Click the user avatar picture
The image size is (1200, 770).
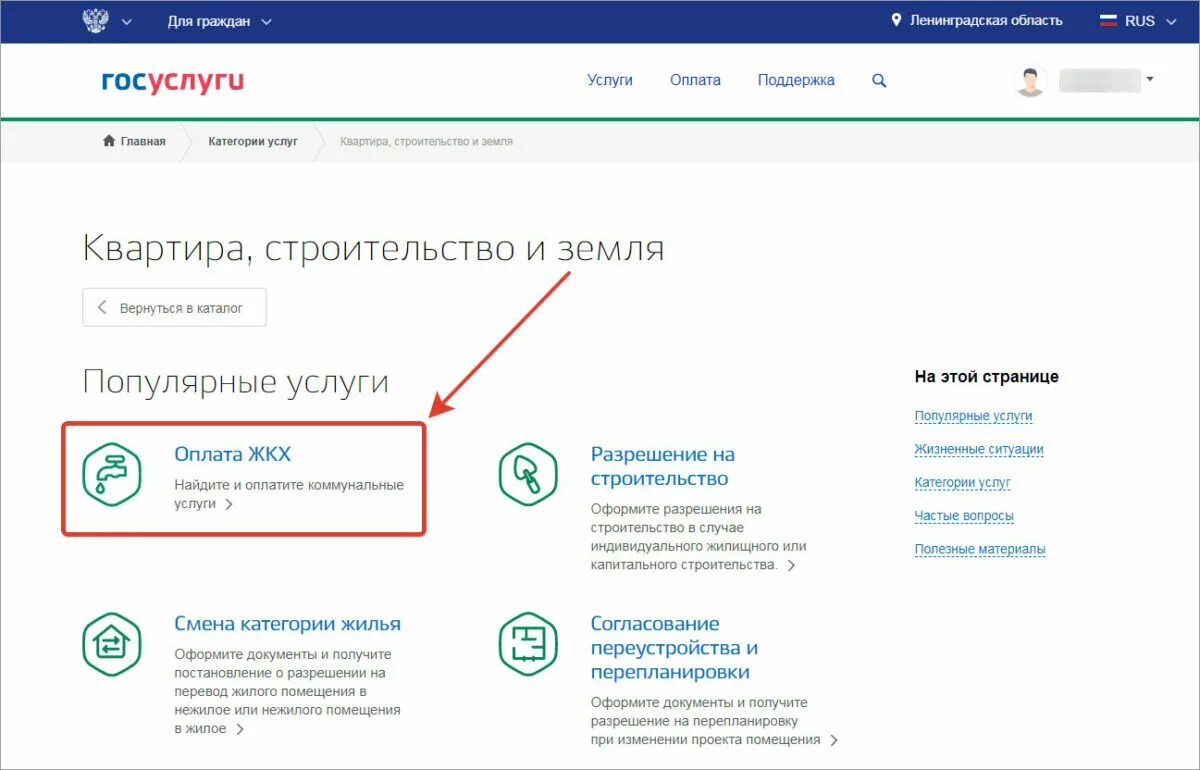coord(1030,81)
